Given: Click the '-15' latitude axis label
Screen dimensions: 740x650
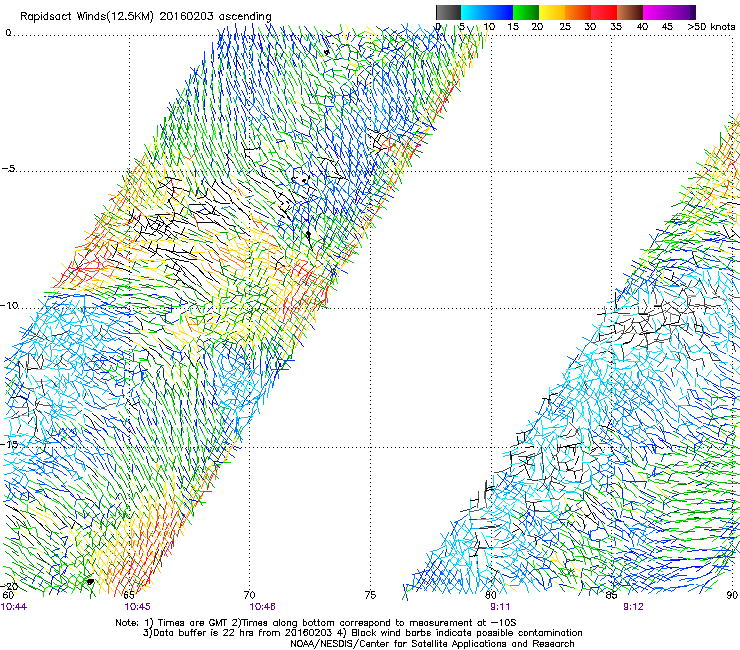Looking at the screenshot, I should pos(9,444).
